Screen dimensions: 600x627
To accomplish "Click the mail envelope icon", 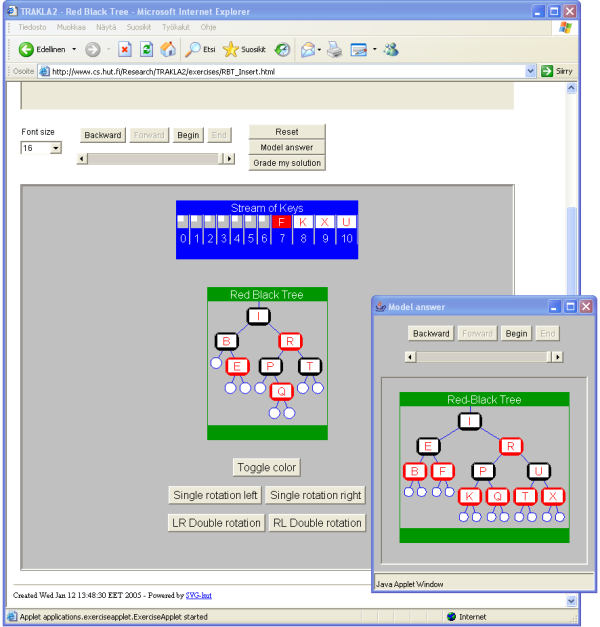I will 308,50.
